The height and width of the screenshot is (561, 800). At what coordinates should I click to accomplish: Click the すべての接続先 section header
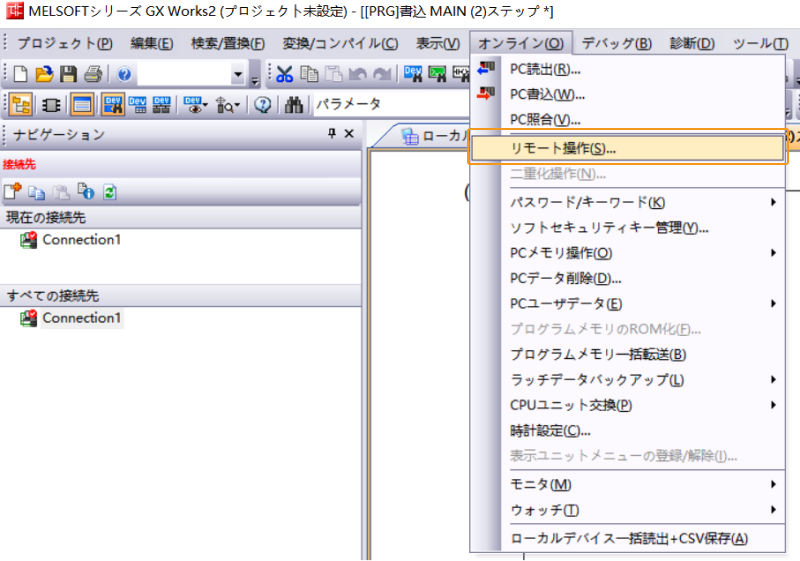pyautogui.click(x=181, y=296)
